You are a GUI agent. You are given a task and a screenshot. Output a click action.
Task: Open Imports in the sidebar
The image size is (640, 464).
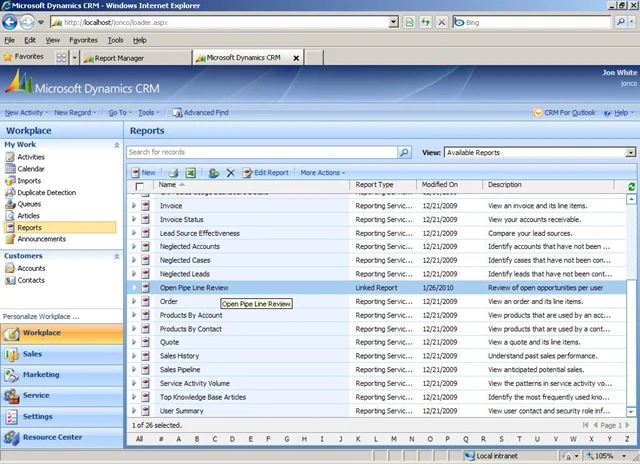pos(29,180)
